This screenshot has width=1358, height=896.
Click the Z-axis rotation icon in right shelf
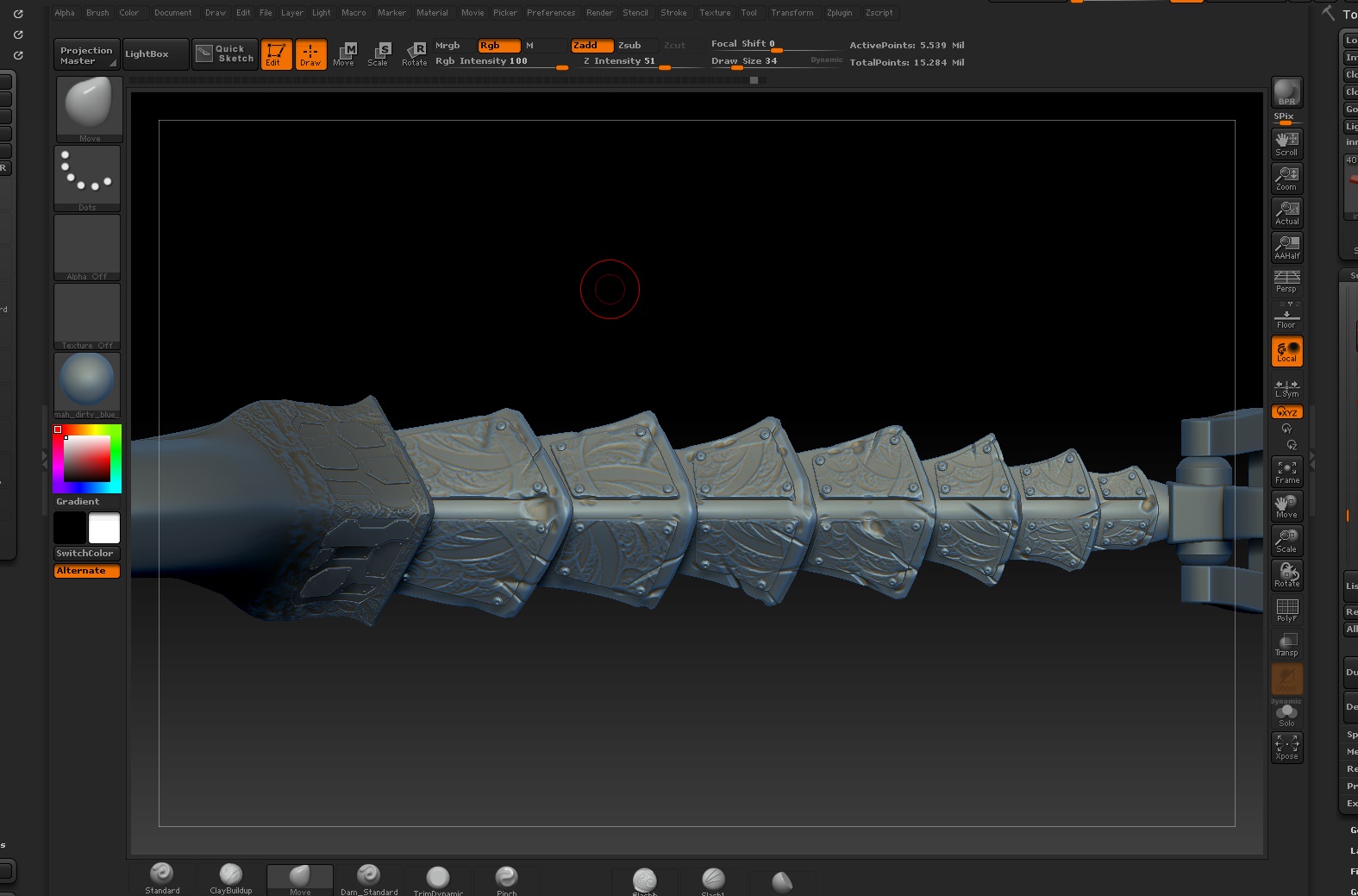point(1292,445)
